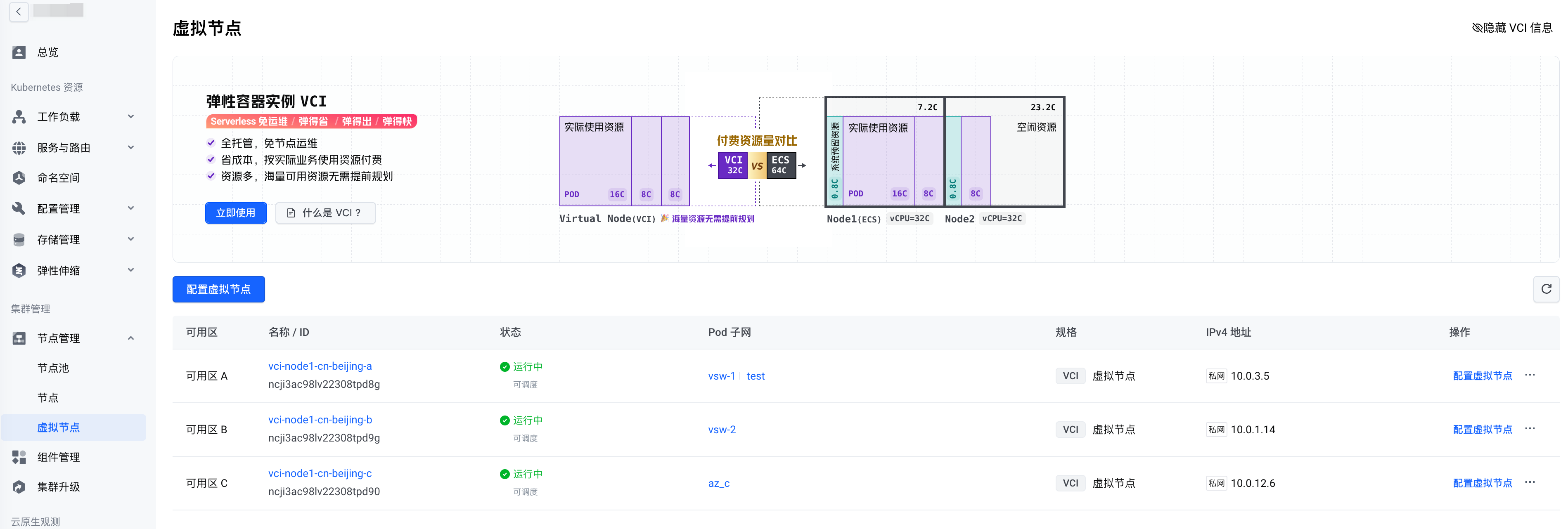This screenshot has height=529, width=1568.
Task: Open the vsw-2 subnet link
Action: click(x=721, y=429)
